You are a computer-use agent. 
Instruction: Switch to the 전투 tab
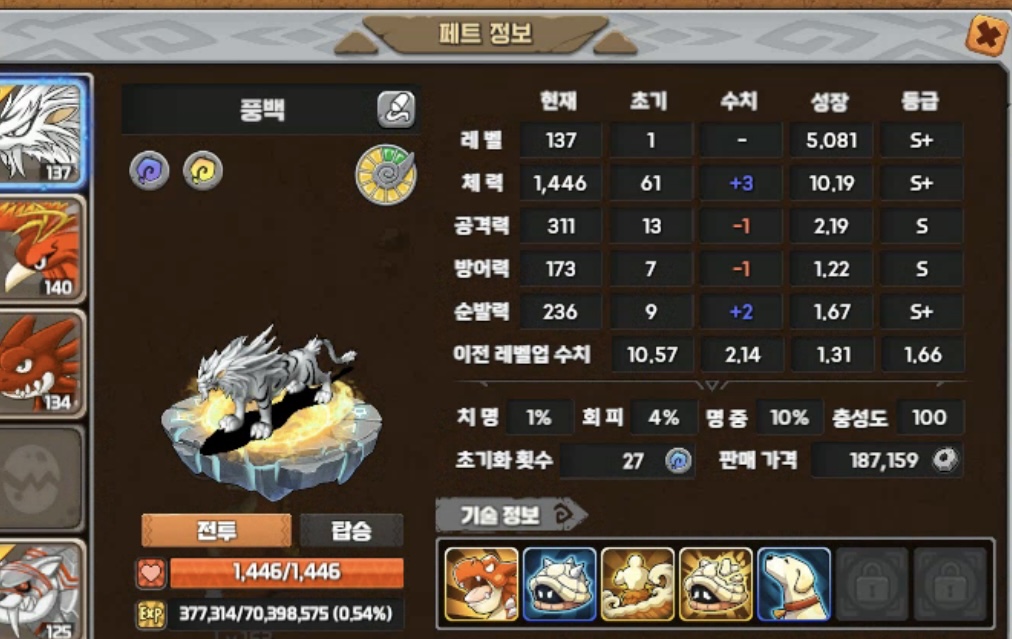point(216,531)
